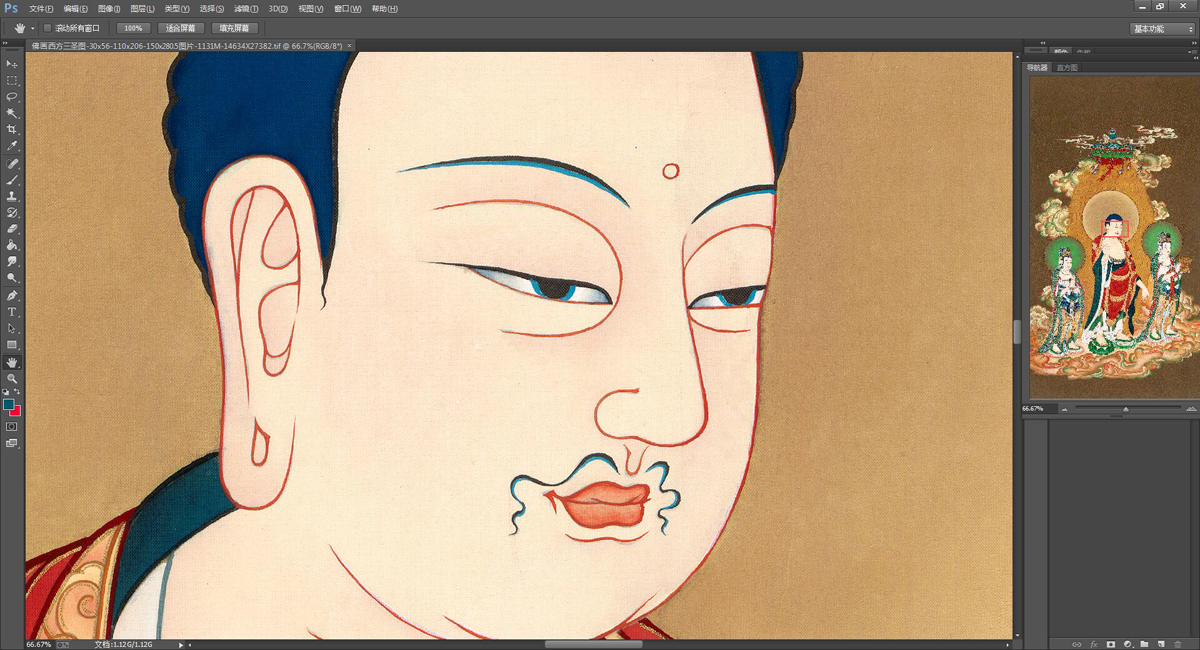Add a layer mask
1200x650 pixels.
tap(1110, 643)
